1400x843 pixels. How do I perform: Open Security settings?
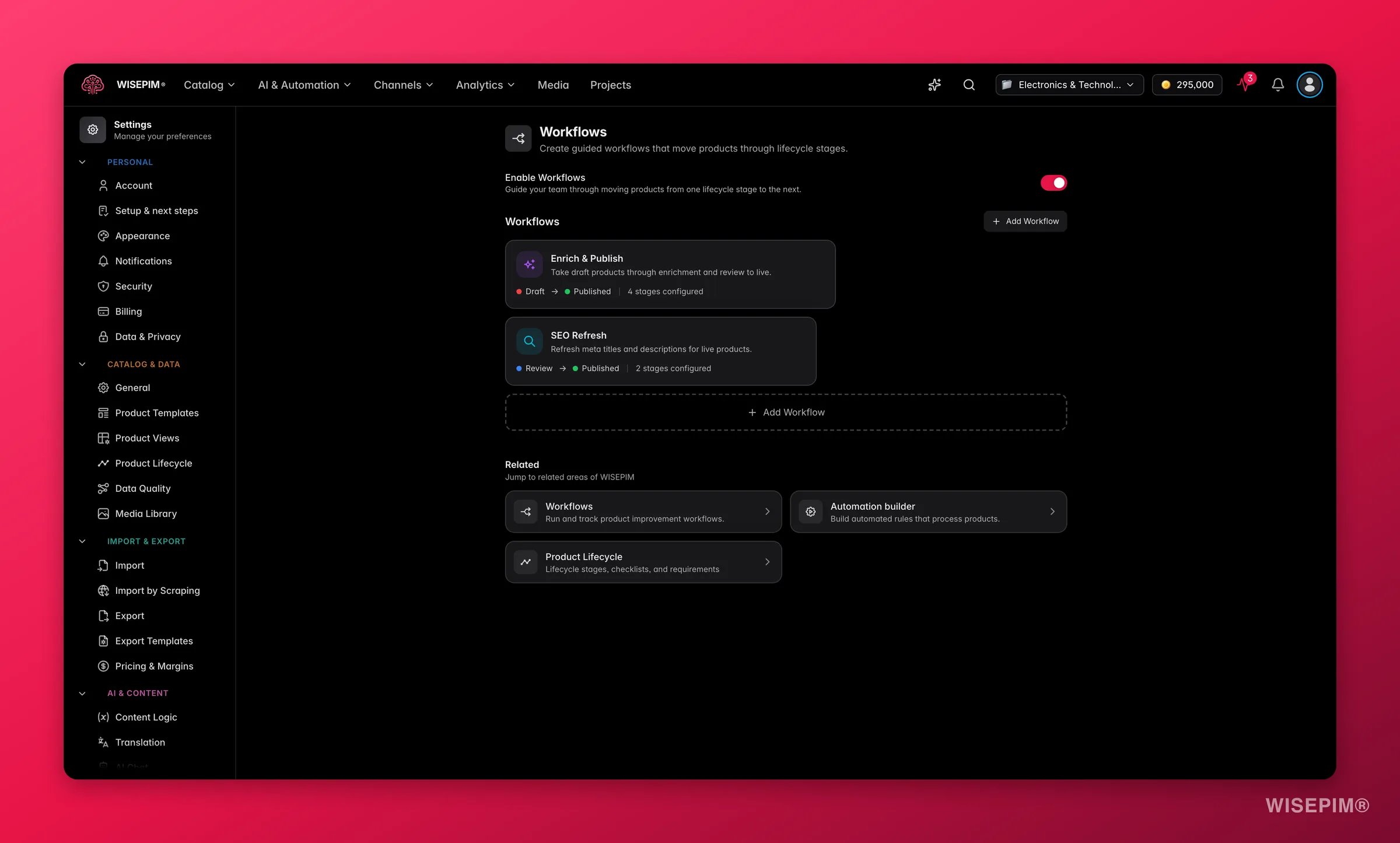coord(134,286)
